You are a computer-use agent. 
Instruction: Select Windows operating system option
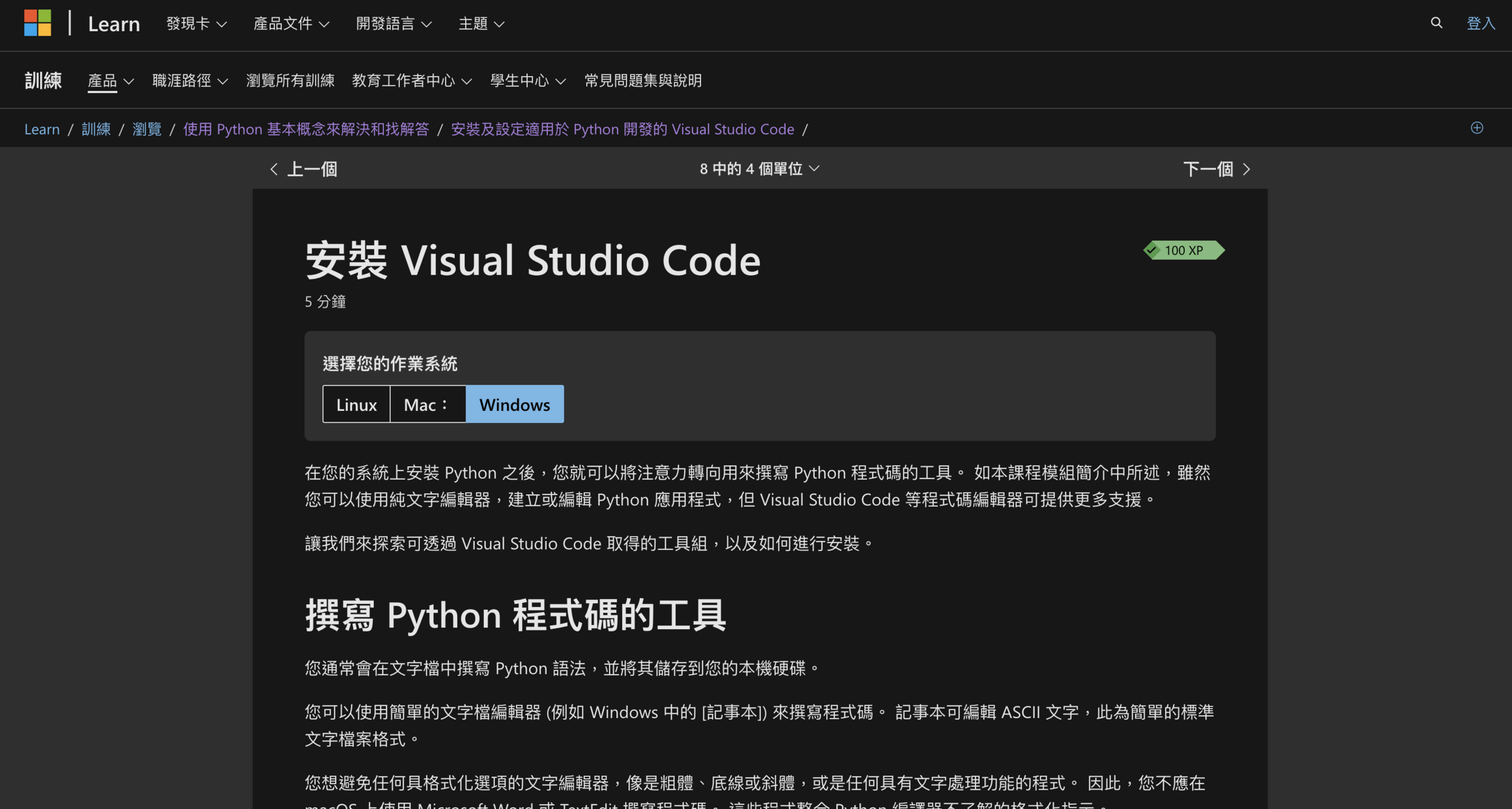(x=515, y=404)
